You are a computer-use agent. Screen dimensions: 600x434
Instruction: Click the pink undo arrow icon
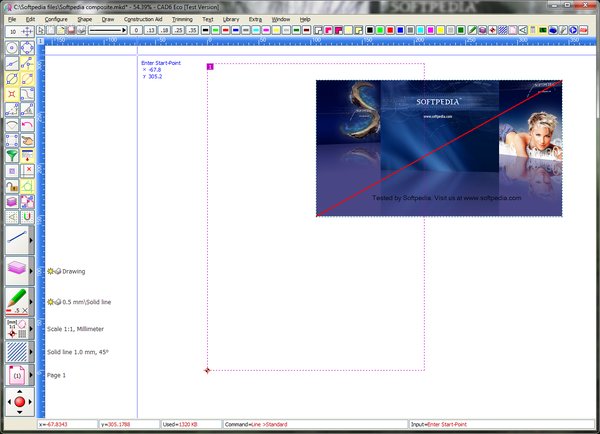click(x=27, y=125)
